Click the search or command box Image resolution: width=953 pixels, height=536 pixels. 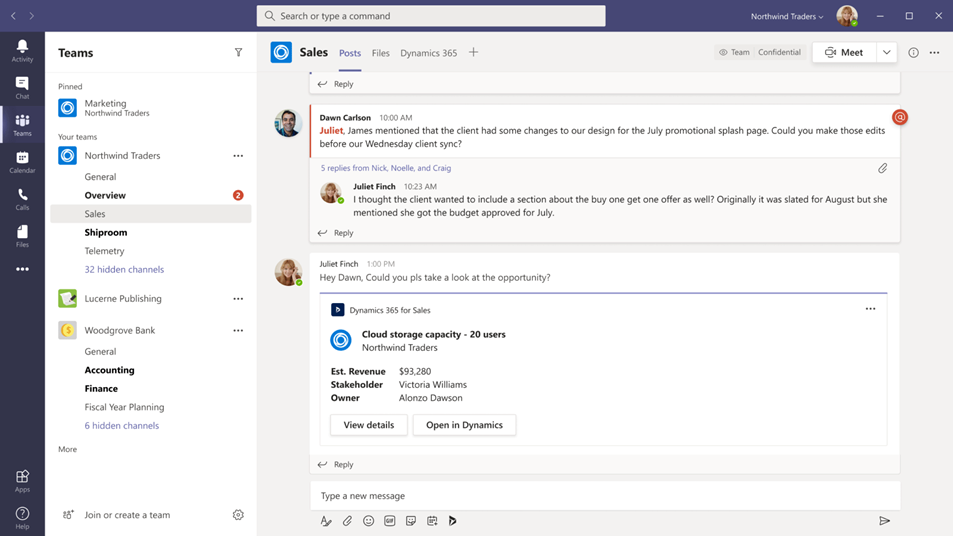pos(431,16)
